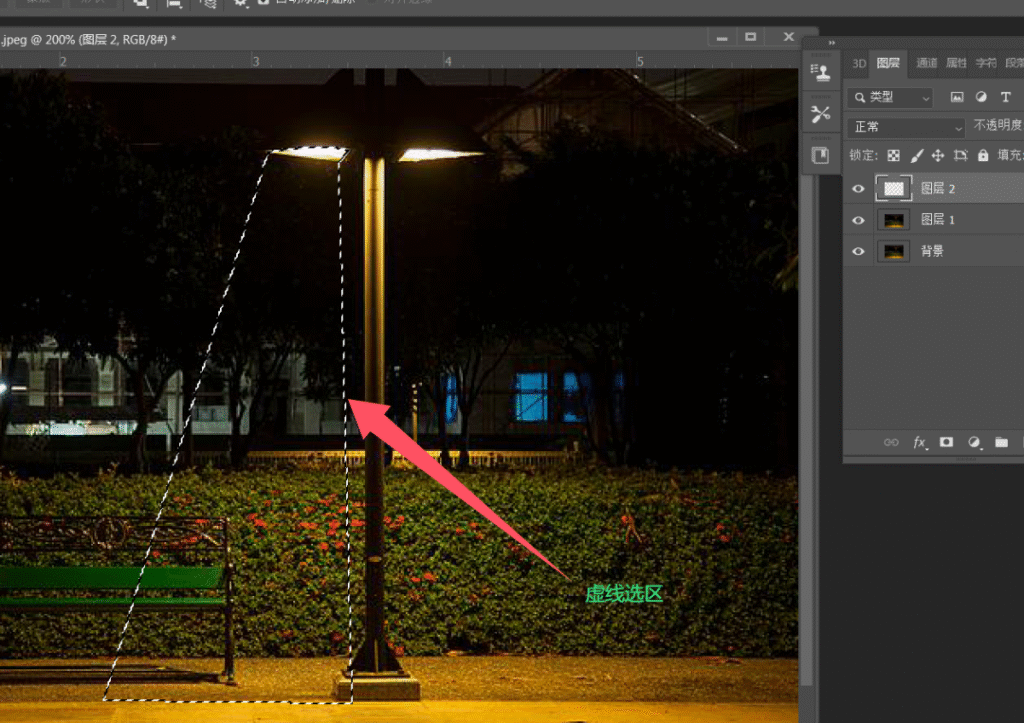Filter layers by type (T) icon
Screen dimensions: 1024x723
pyautogui.click(x=1006, y=97)
